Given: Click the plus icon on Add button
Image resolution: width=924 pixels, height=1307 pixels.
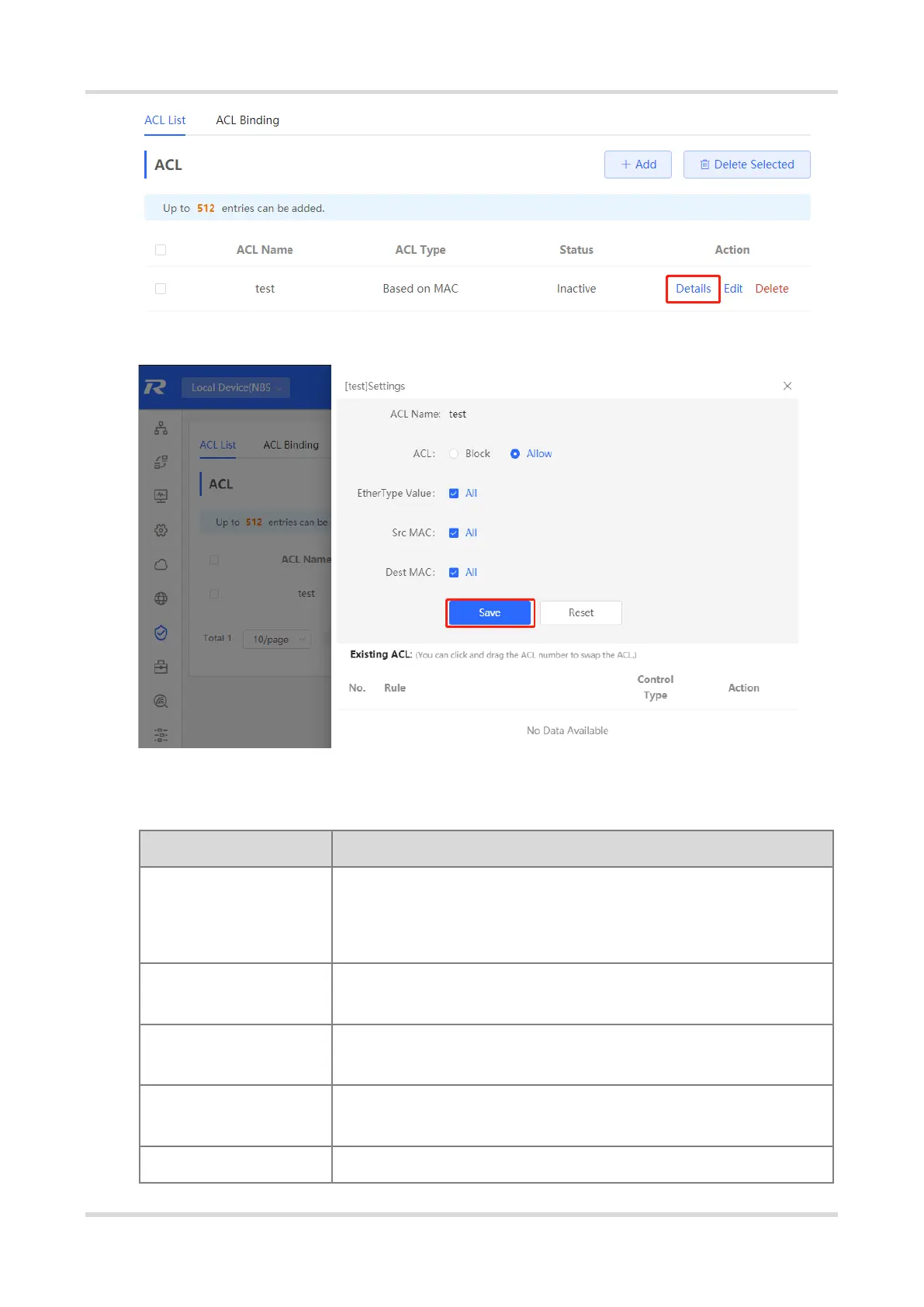Looking at the screenshot, I should tap(625, 165).
